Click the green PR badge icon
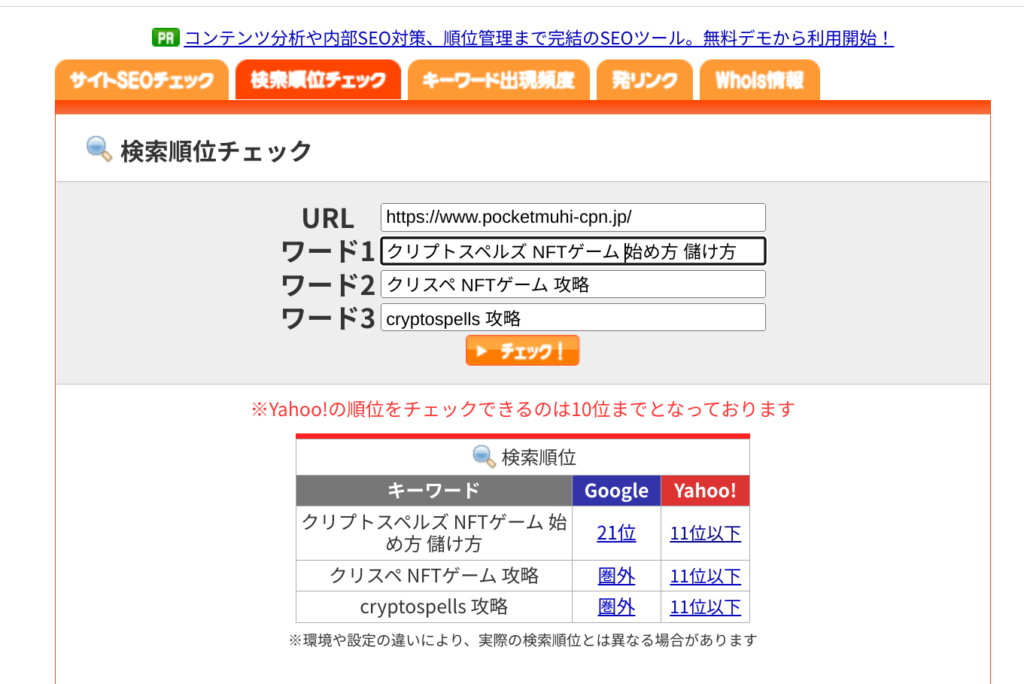The image size is (1024, 684). [x=165, y=37]
